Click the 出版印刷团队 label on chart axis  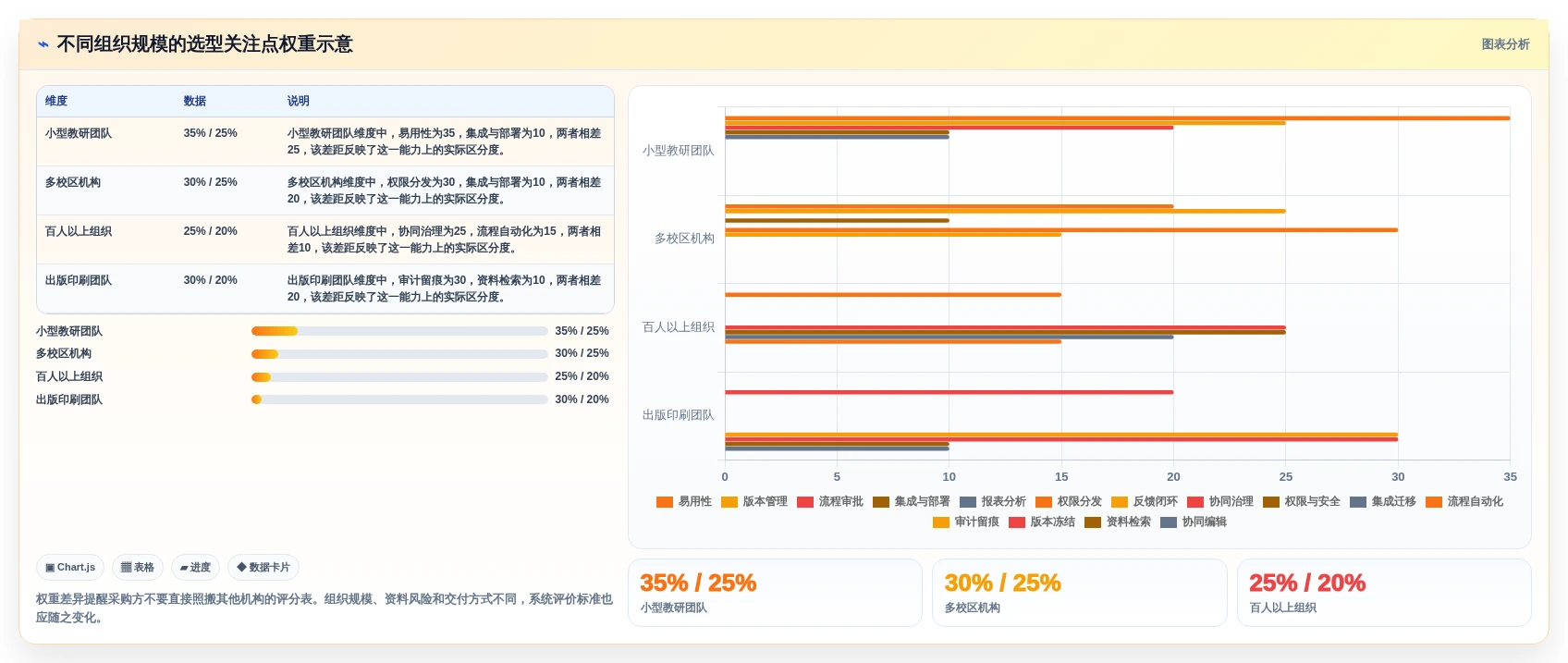pos(679,415)
